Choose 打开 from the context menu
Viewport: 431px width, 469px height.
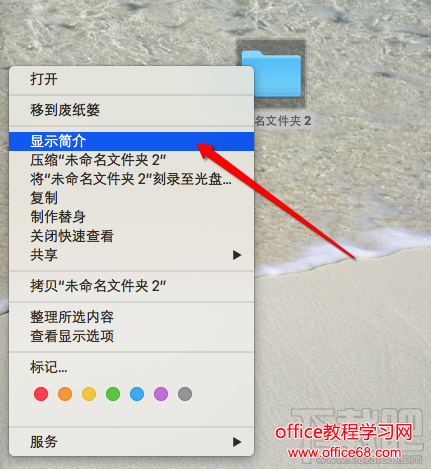click(x=131, y=79)
